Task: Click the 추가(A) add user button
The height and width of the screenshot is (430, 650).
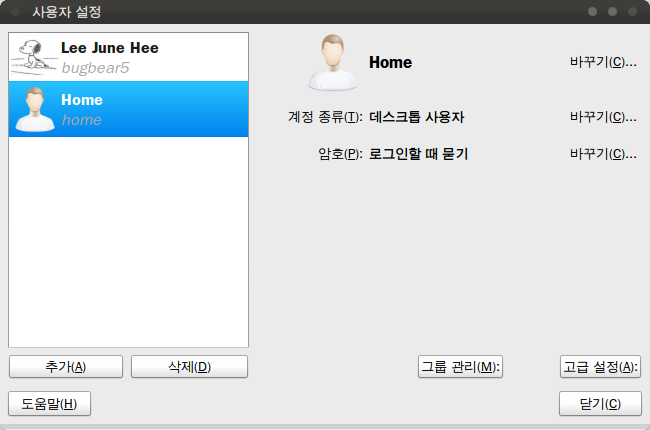Action: click(66, 367)
